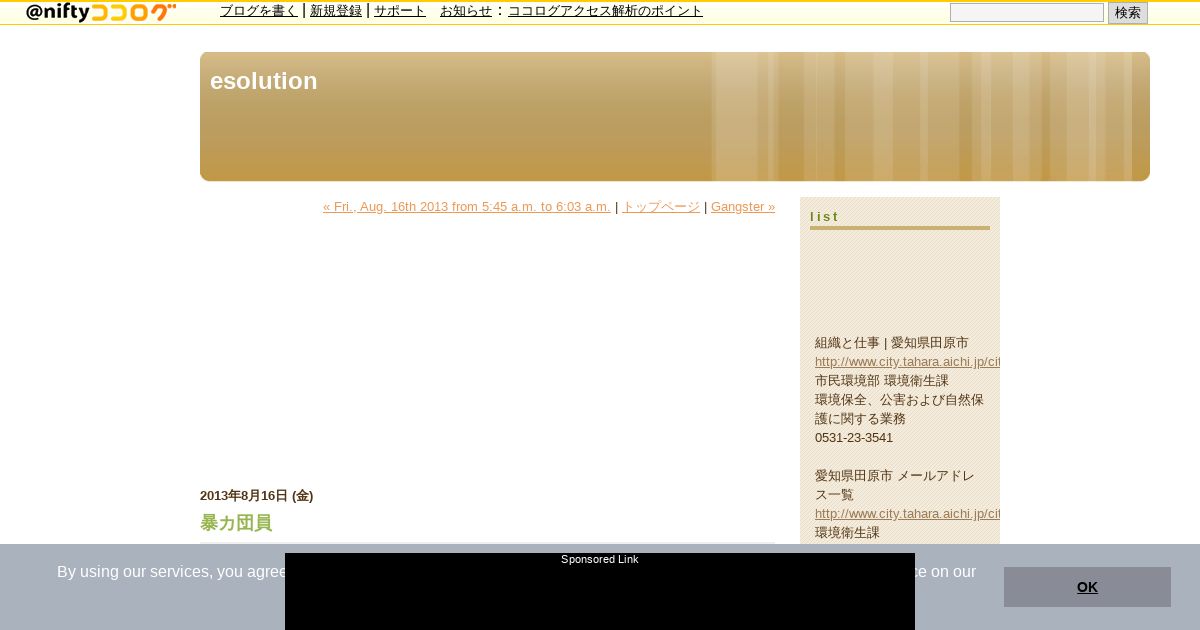This screenshot has width=1200, height=630.
Task: Go to next post Gangster
Action: point(743,207)
